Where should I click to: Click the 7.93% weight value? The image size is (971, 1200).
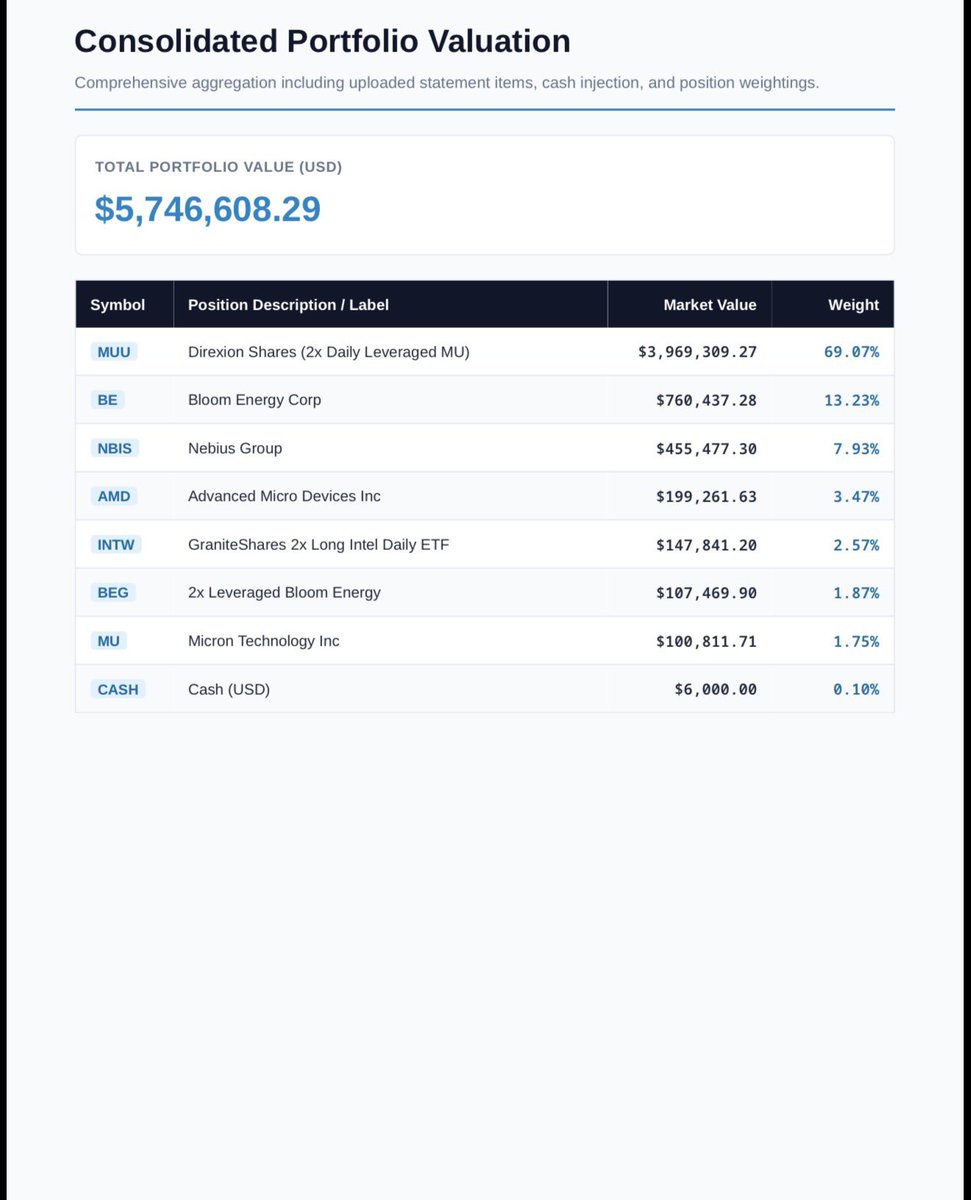coord(856,448)
